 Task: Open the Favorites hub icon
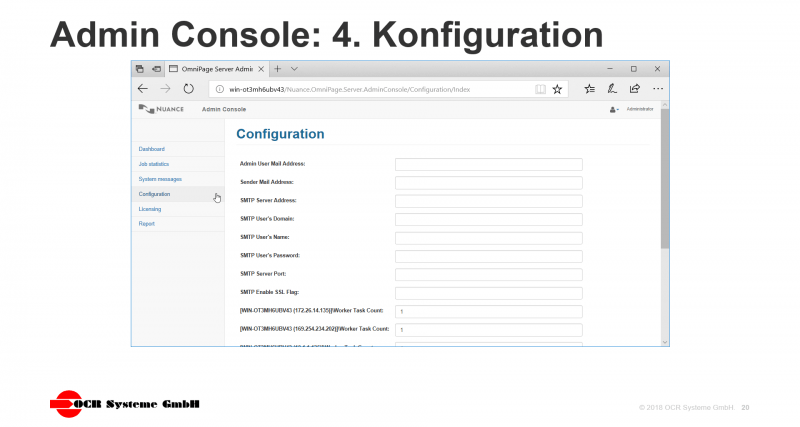[x=590, y=89]
